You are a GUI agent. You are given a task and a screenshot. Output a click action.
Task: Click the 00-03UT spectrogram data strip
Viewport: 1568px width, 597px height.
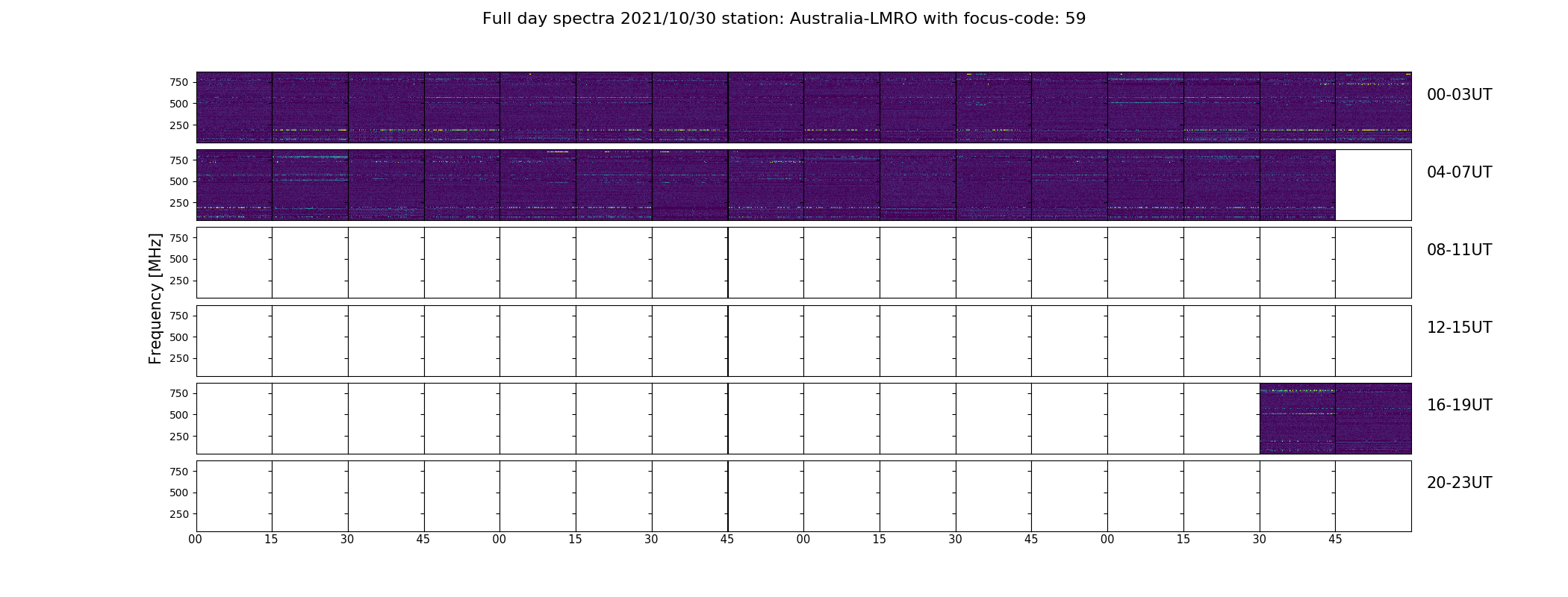[803, 107]
